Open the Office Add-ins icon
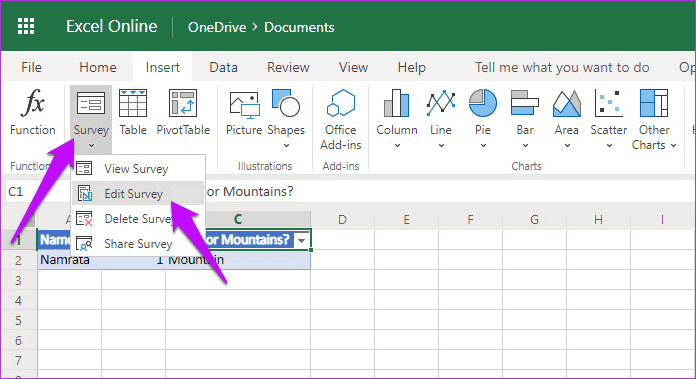This screenshot has height=379, width=696. point(340,103)
